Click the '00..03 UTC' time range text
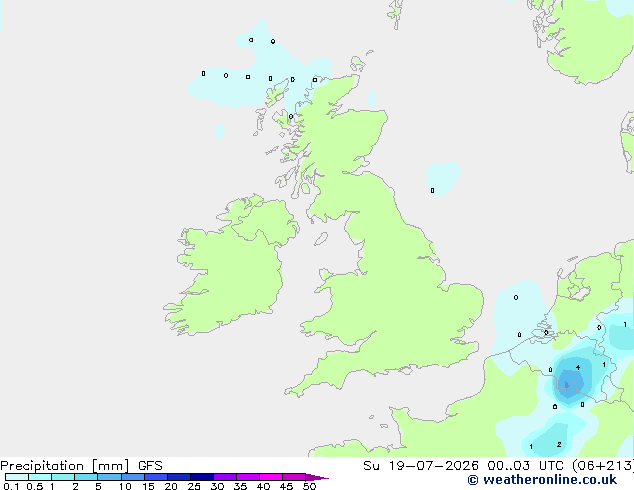This screenshot has width=634, height=490. click(x=525, y=466)
